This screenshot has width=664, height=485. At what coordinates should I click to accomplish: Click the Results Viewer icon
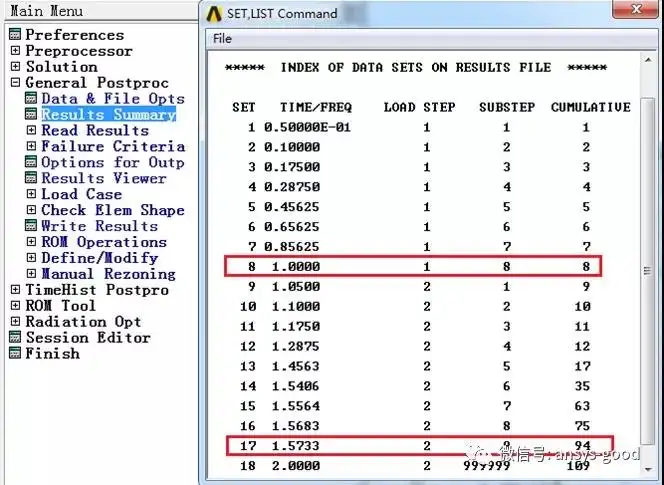[31, 178]
